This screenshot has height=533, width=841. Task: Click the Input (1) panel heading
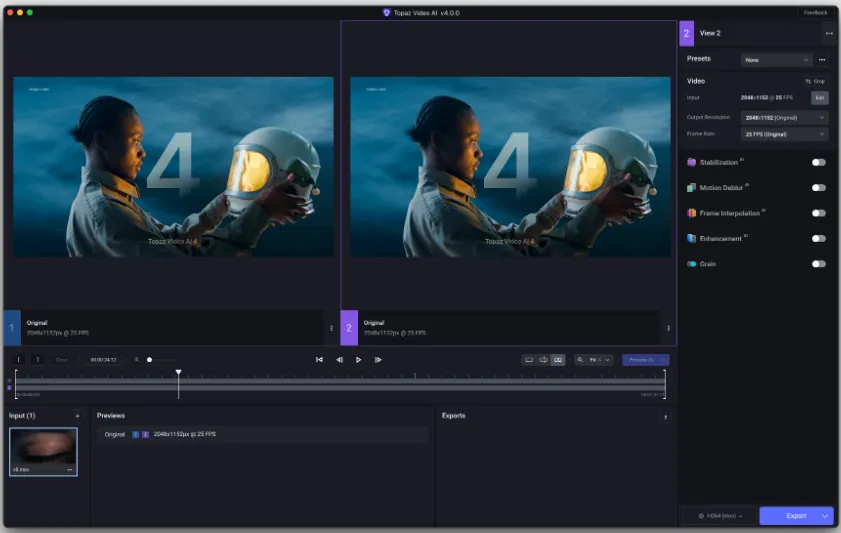[22, 416]
